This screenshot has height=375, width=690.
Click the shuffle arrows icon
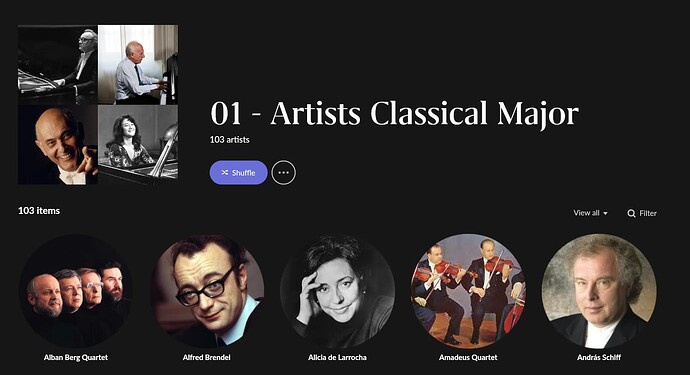[x=225, y=173]
